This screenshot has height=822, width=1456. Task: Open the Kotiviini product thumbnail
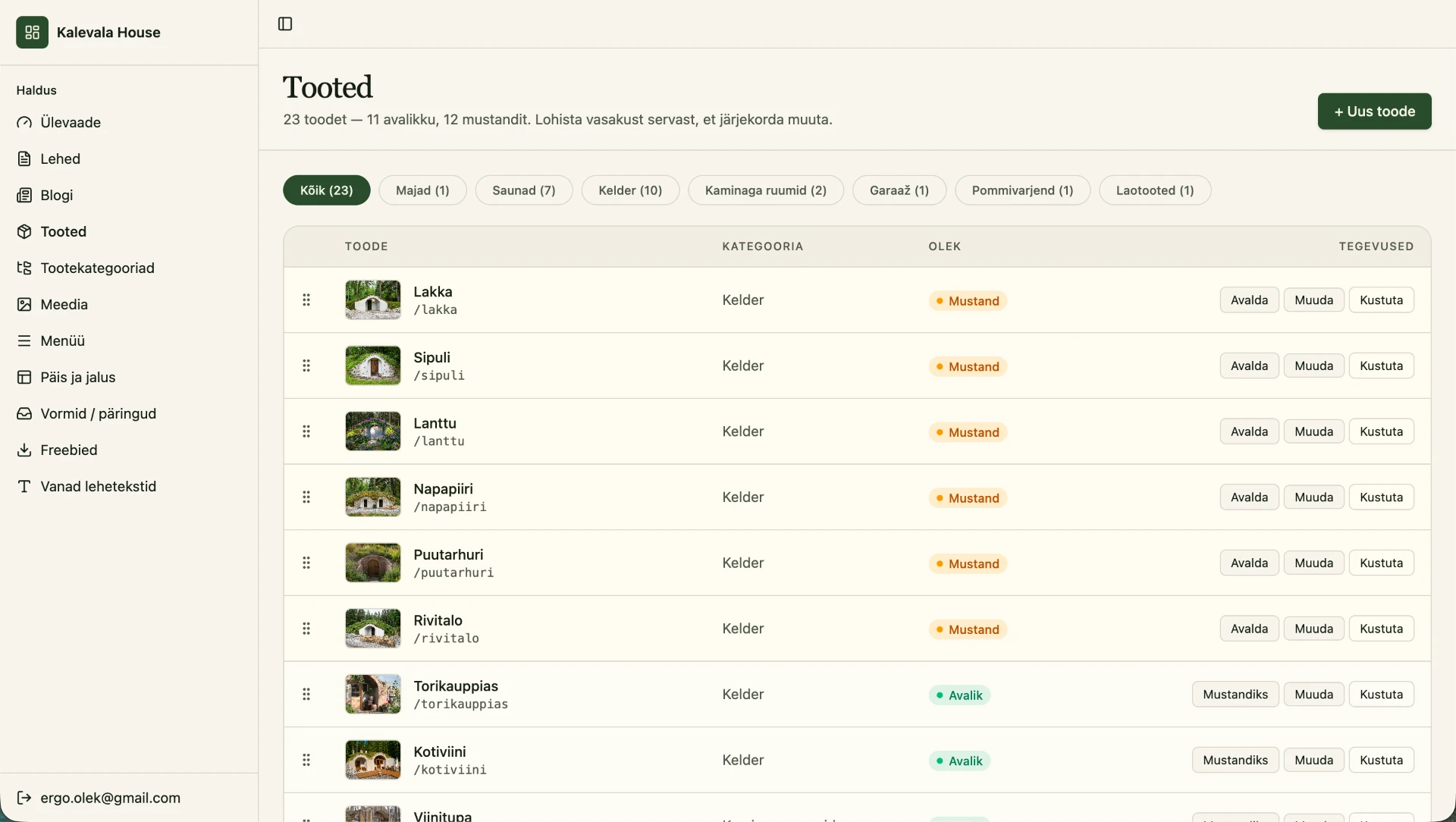(x=373, y=761)
